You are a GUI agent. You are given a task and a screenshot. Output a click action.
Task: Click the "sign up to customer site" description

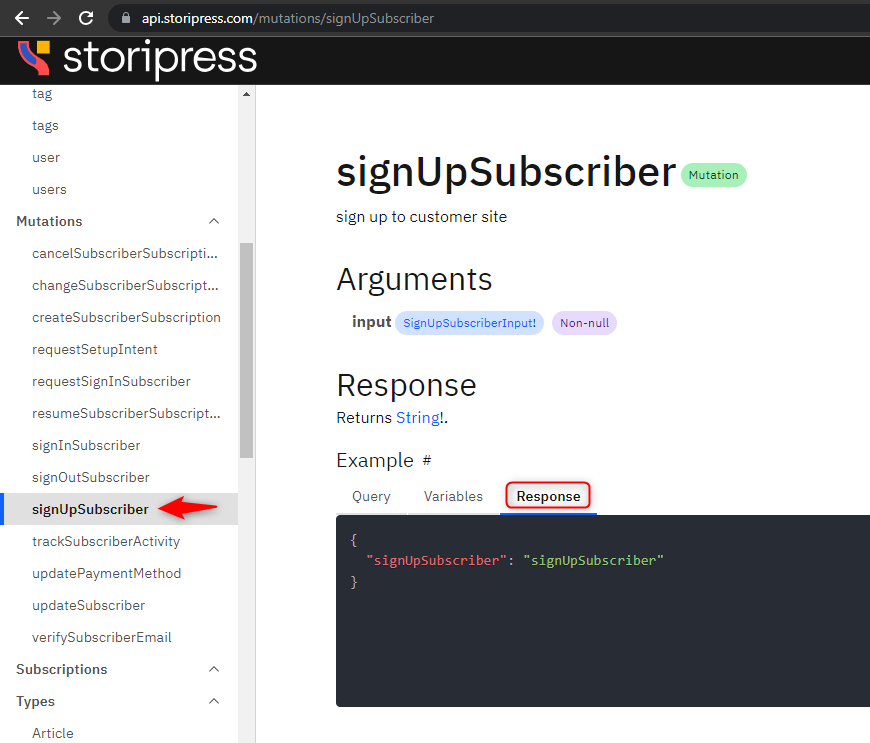[421, 217]
